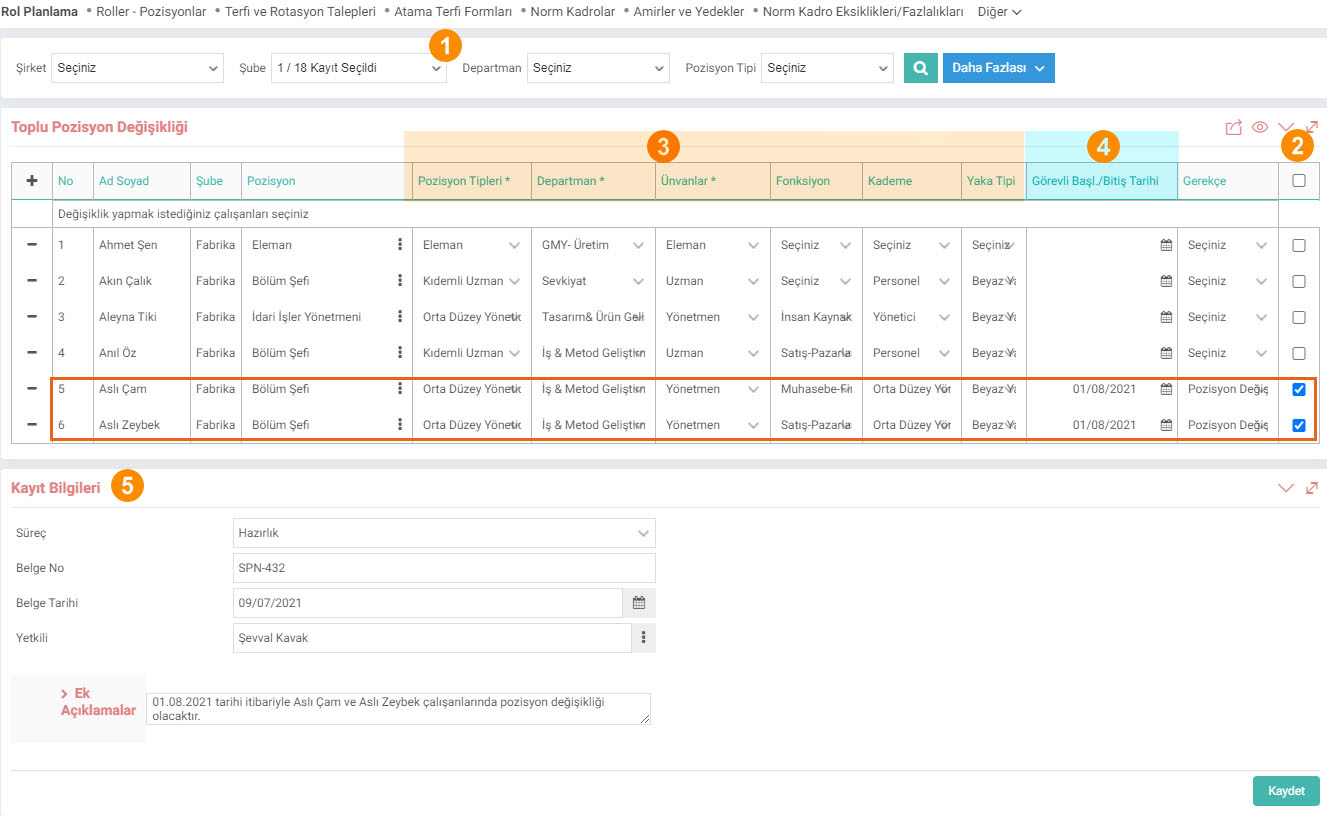This screenshot has height=816, width=1327.
Task: Open the Belge Tarihi calendar picker
Action: click(x=639, y=603)
